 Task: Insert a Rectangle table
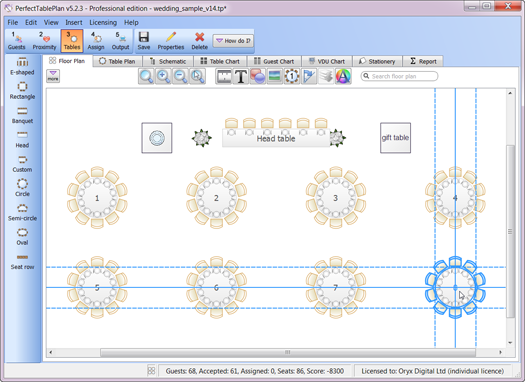(x=22, y=90)
